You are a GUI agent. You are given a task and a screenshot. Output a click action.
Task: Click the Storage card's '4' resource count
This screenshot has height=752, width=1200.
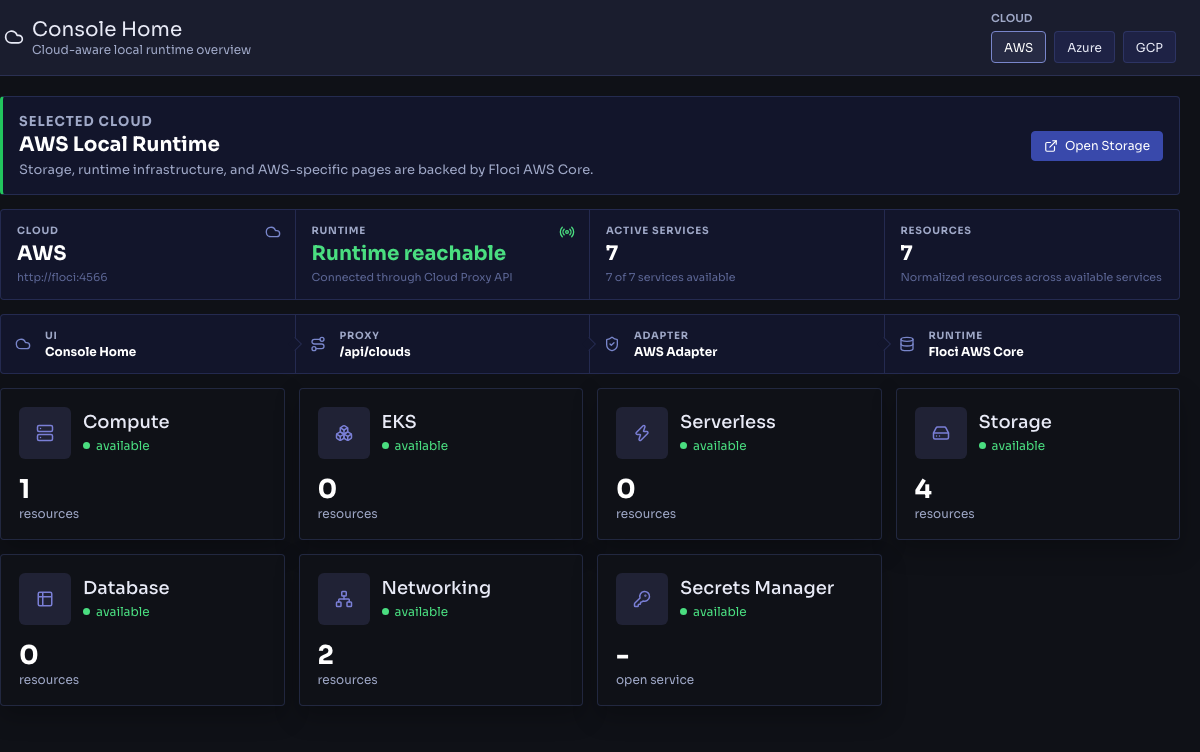point(923,489)
